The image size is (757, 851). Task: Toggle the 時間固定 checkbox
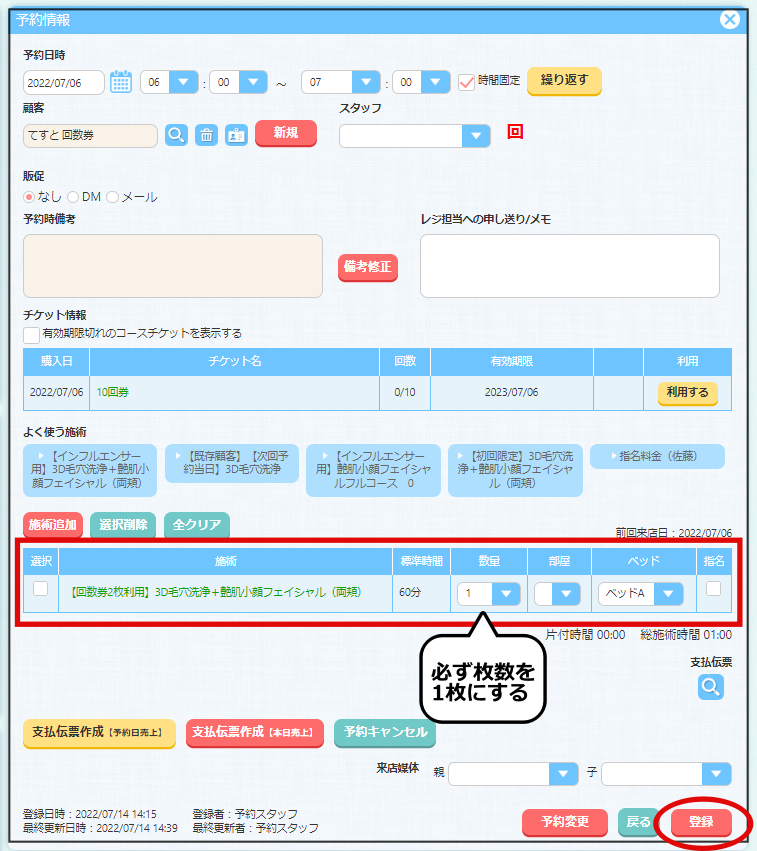point(466,82)
